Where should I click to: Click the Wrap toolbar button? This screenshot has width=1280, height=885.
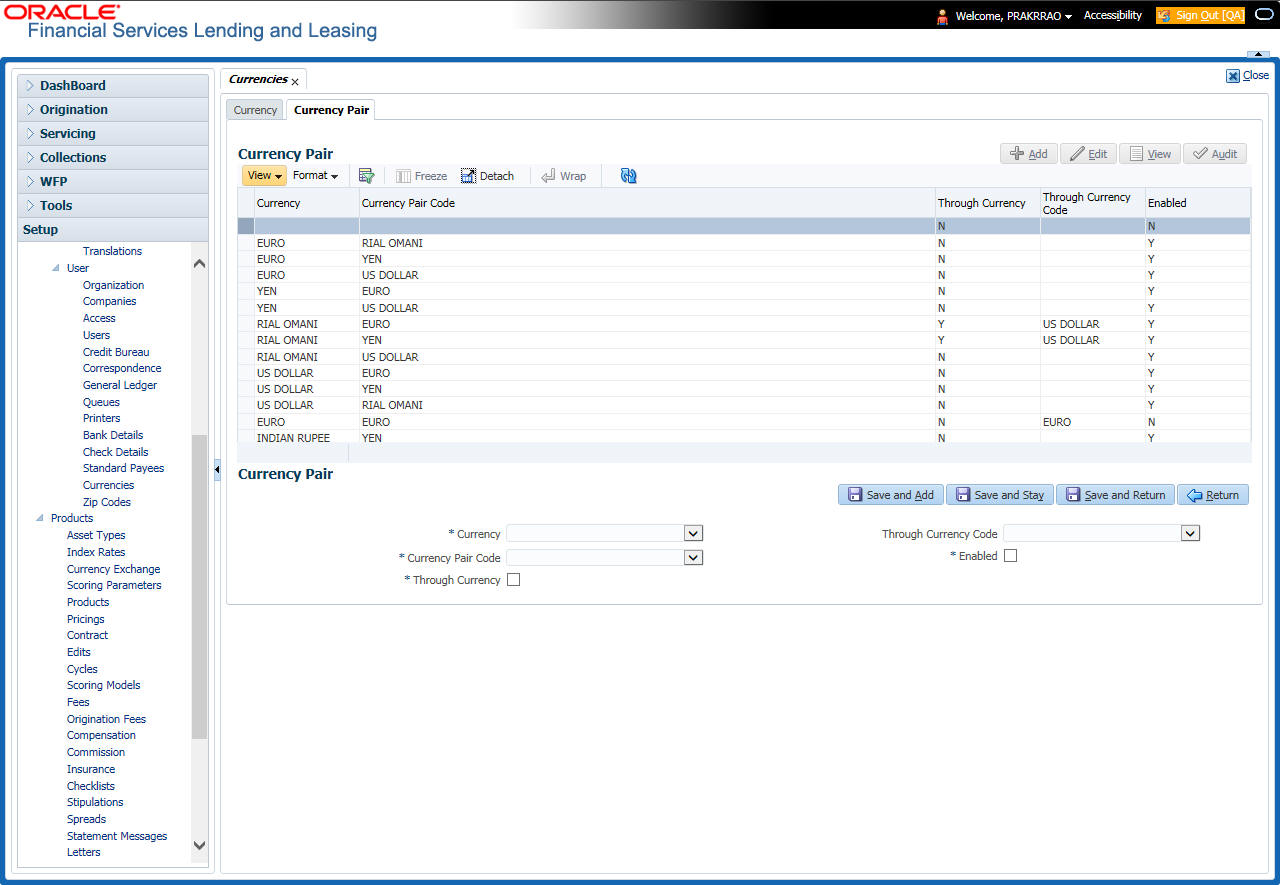[563, 176]
